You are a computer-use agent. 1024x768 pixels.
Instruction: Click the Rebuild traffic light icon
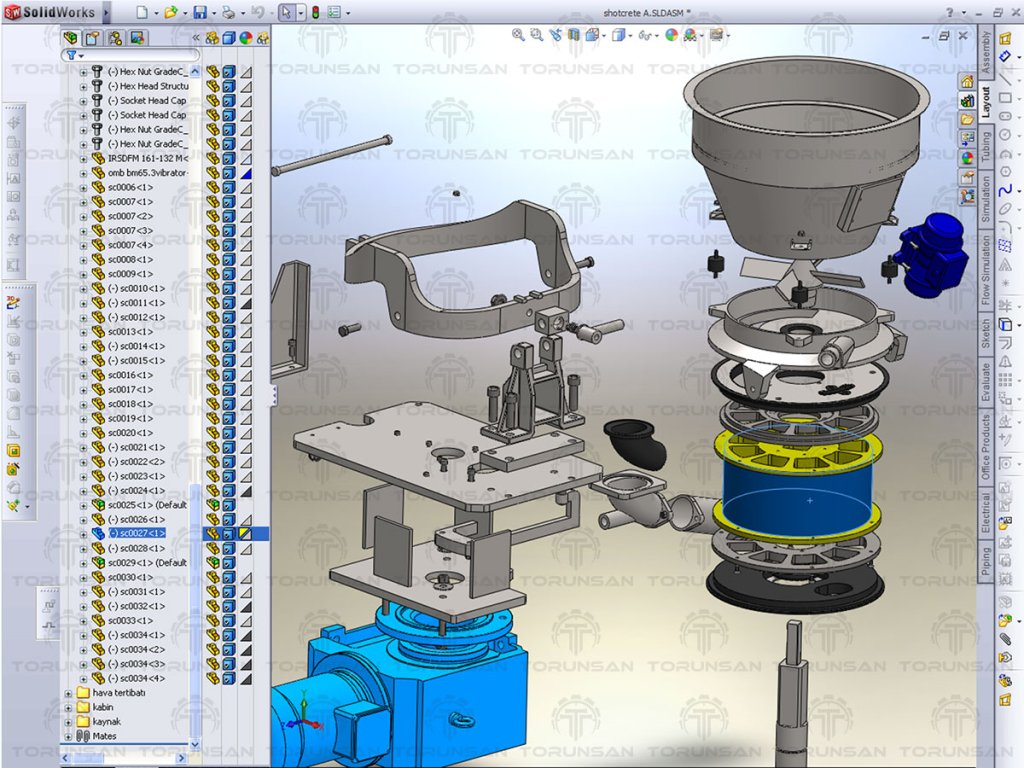pos(313,13)
